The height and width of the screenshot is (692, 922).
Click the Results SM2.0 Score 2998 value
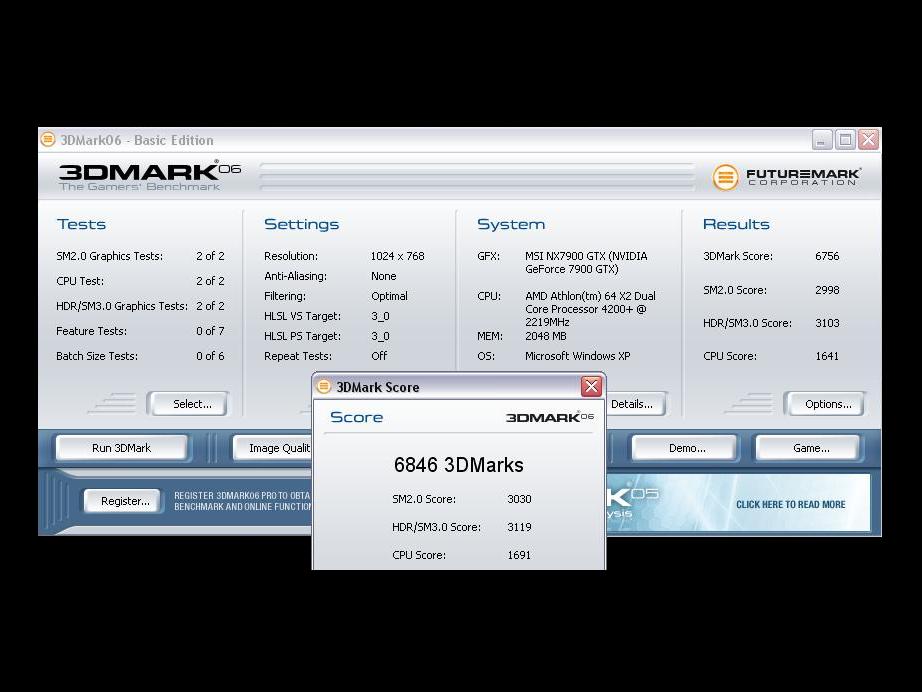(827, 290)
